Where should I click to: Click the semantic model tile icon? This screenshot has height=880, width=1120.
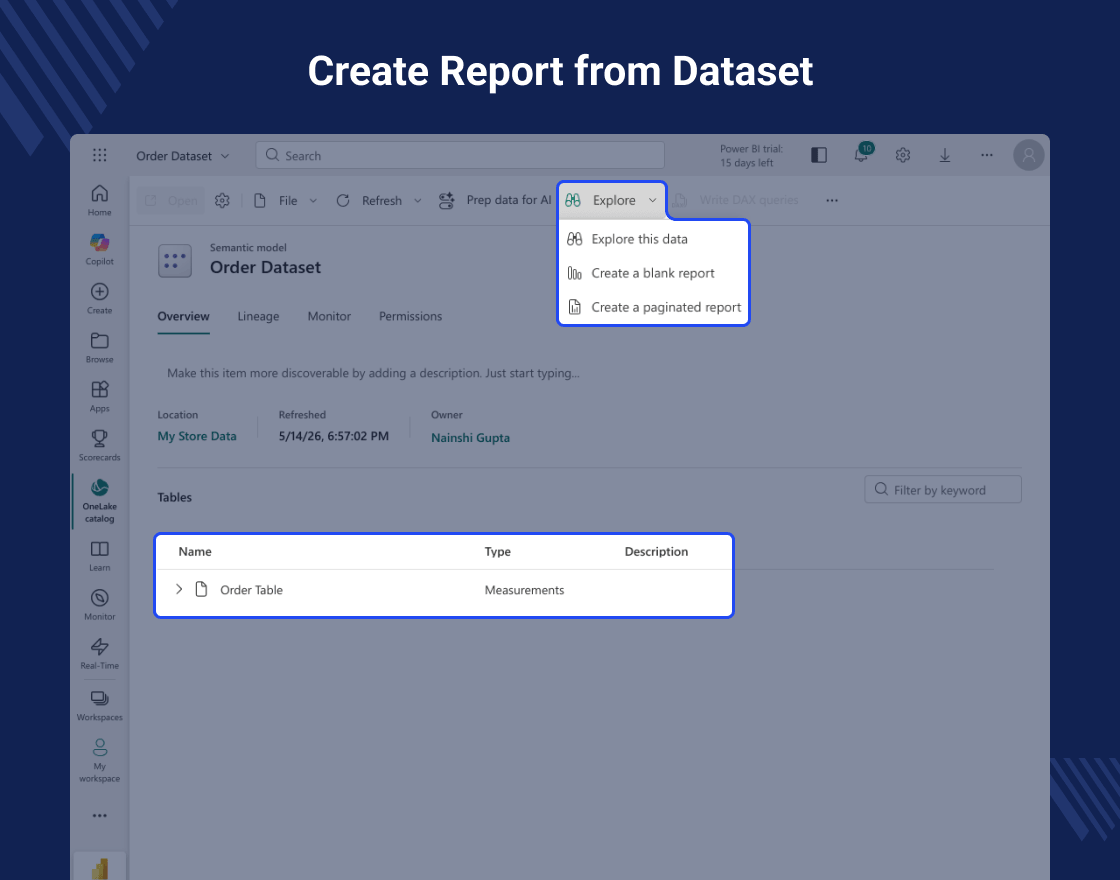tap(175, 260)
